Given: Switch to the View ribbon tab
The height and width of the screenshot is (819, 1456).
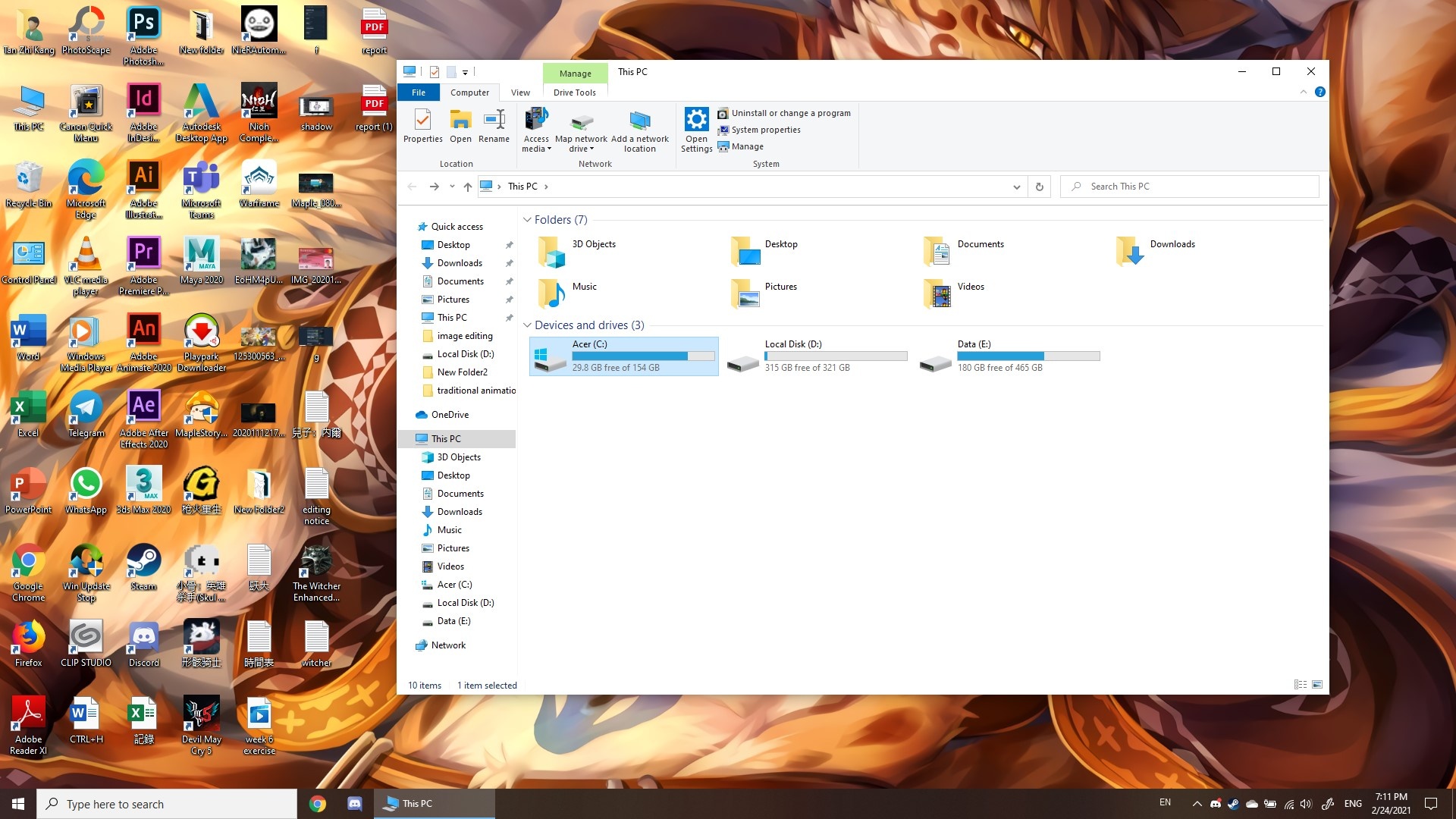Looking at the screenshot, I should click(520, 93).
